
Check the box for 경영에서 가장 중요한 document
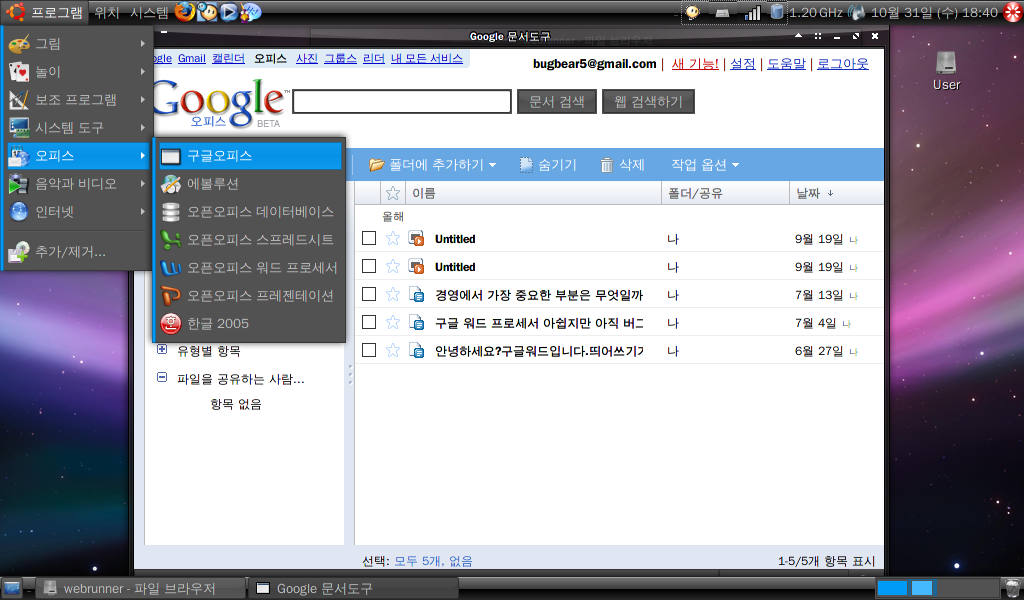[369, 294]
